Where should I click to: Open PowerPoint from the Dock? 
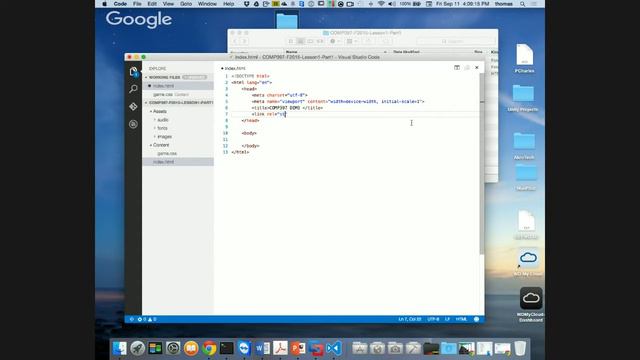[x=298, y=348]
